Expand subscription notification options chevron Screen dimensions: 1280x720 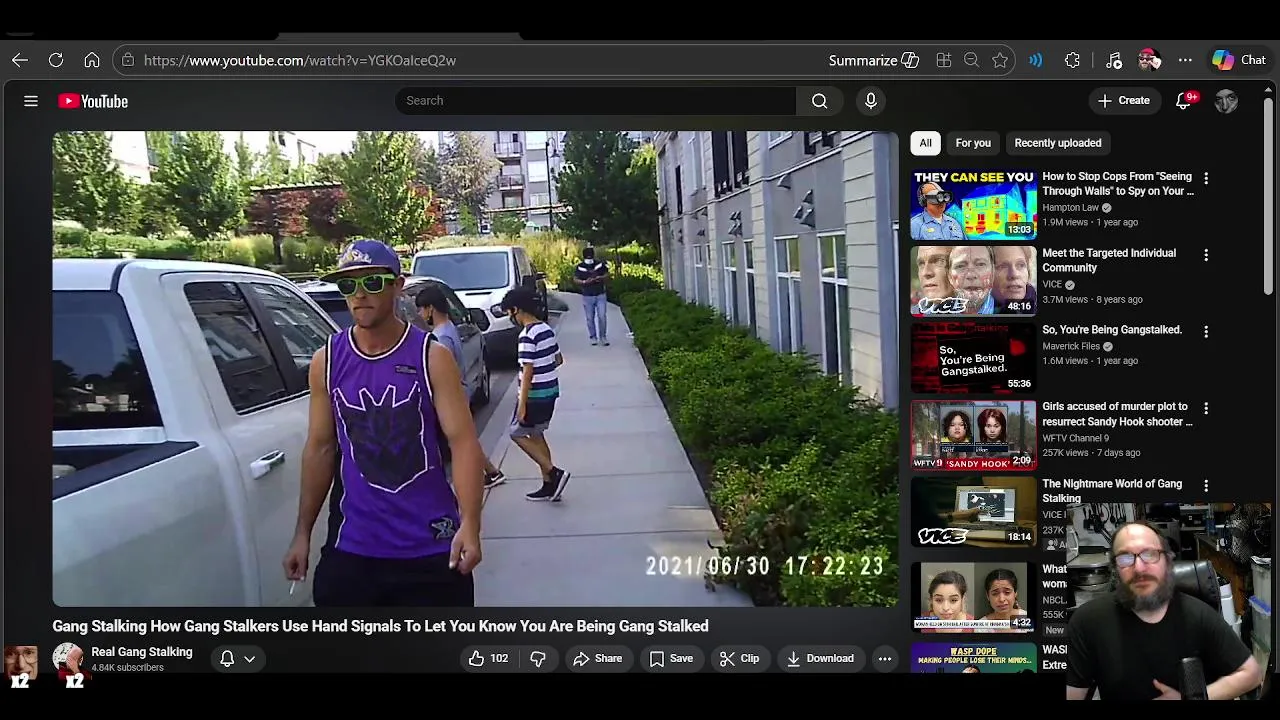click(250, 658)
